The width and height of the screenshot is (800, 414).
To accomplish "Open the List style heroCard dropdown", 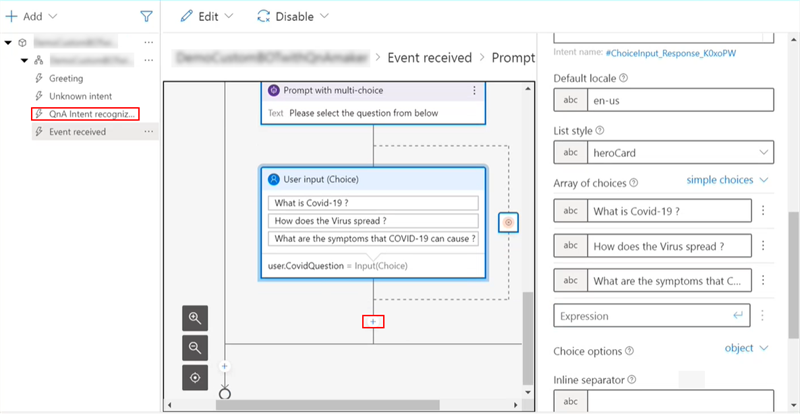I will pyautogui.click(x=680, y=152).
